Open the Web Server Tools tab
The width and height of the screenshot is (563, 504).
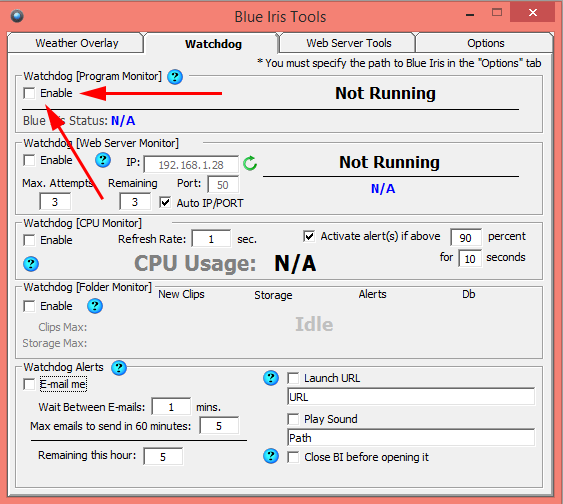point(348,43)
